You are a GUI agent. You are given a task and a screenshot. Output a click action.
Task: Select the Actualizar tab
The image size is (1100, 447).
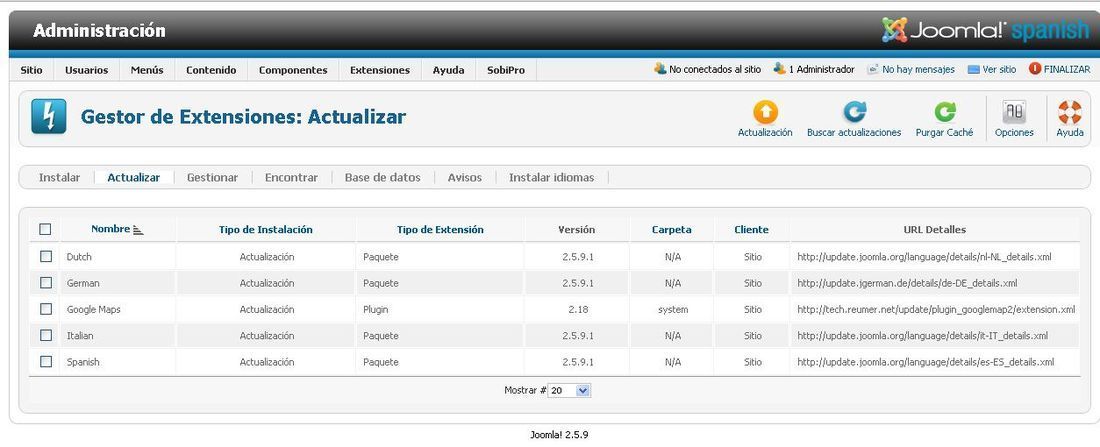point(133,178)
